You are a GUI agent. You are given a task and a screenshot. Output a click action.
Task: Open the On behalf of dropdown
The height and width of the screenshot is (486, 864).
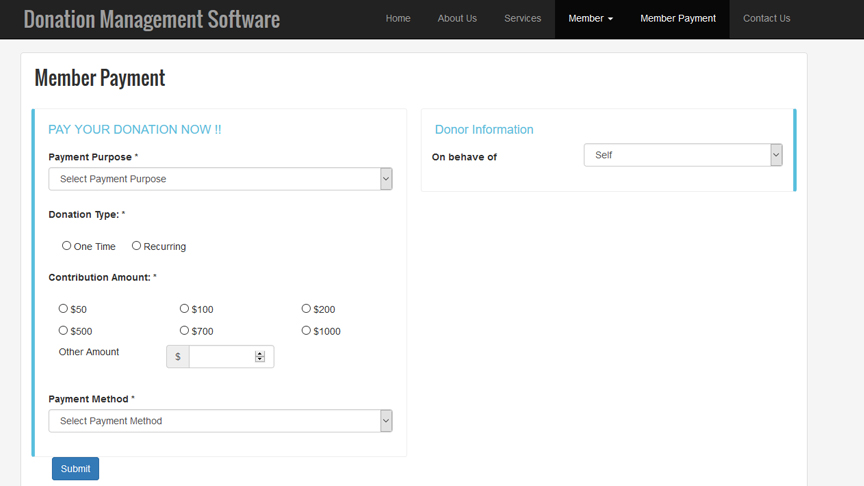pos(682,155)
